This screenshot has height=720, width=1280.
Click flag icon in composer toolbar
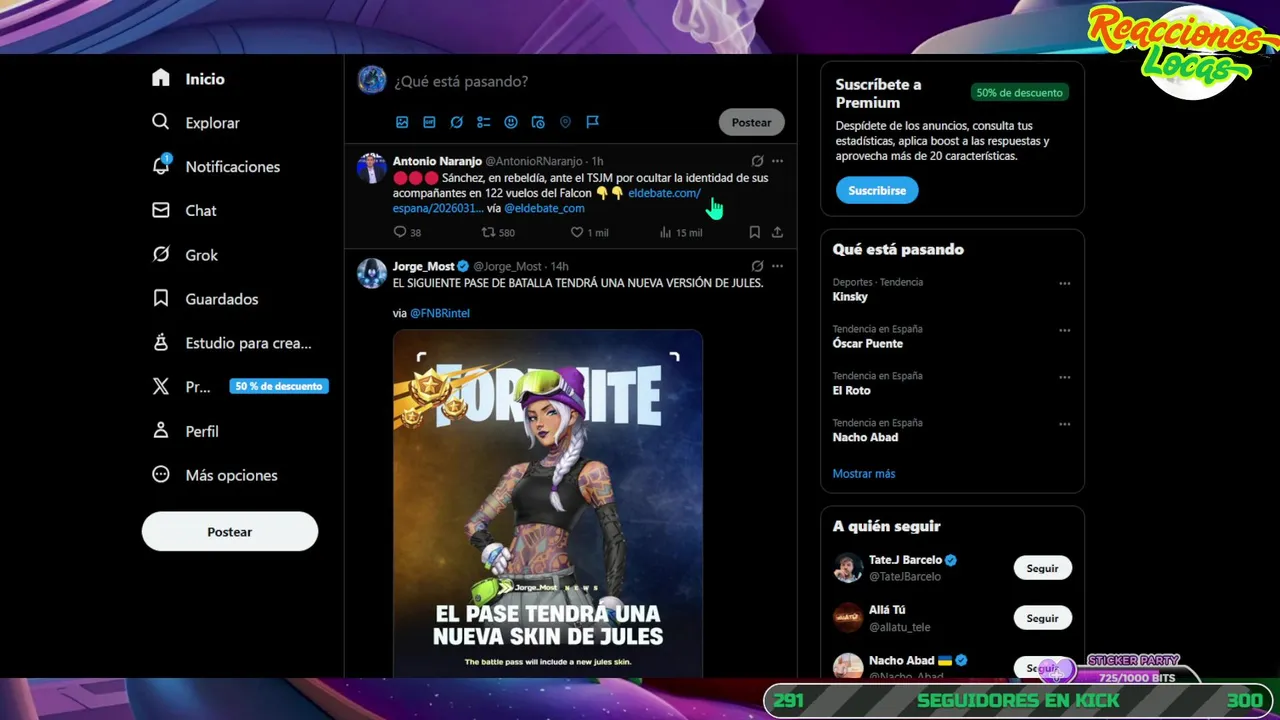[x=592, y=122]
